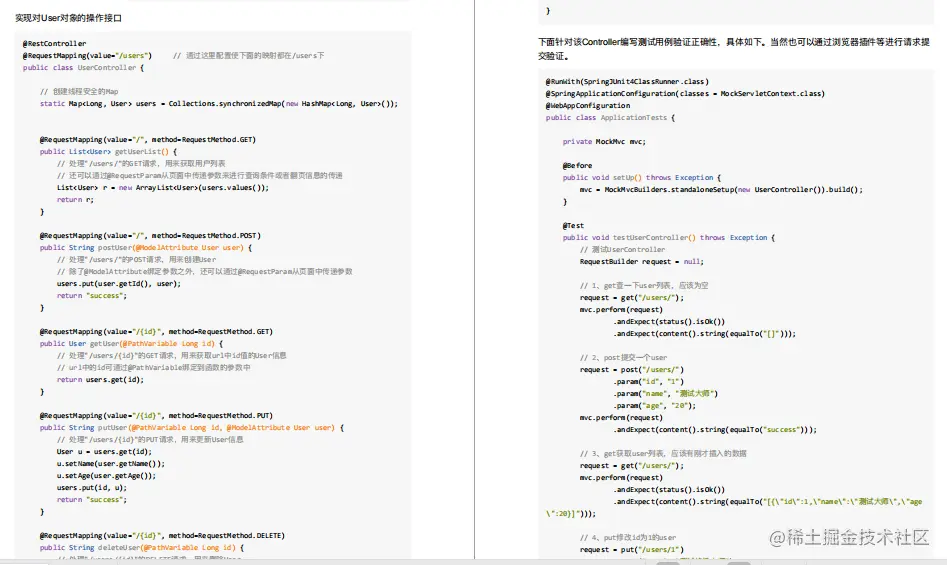Screen dimensions: 947x565
Task: Click the static Map Collections.synchronizedMap line
Action: 219,104
